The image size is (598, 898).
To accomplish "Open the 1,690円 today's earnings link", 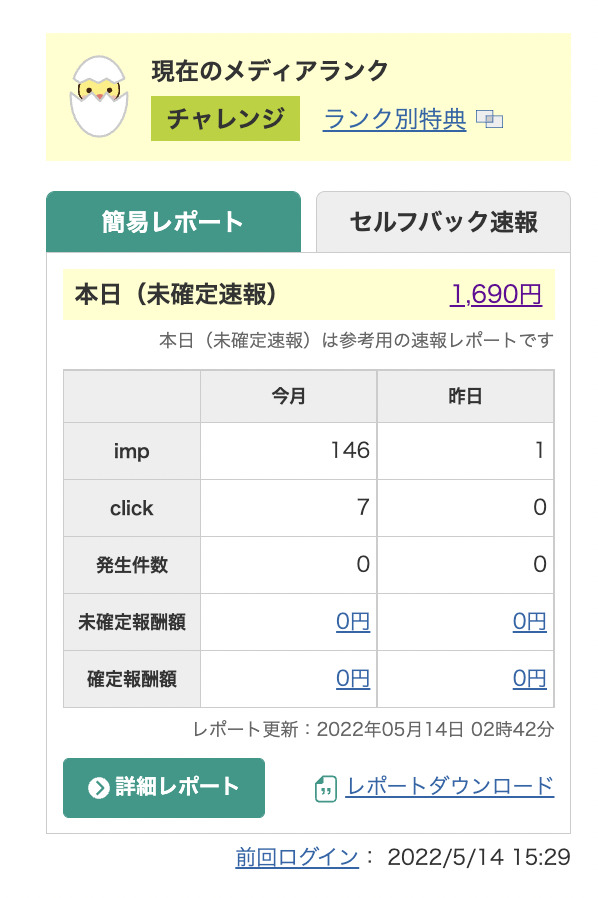I will point(496,294).
